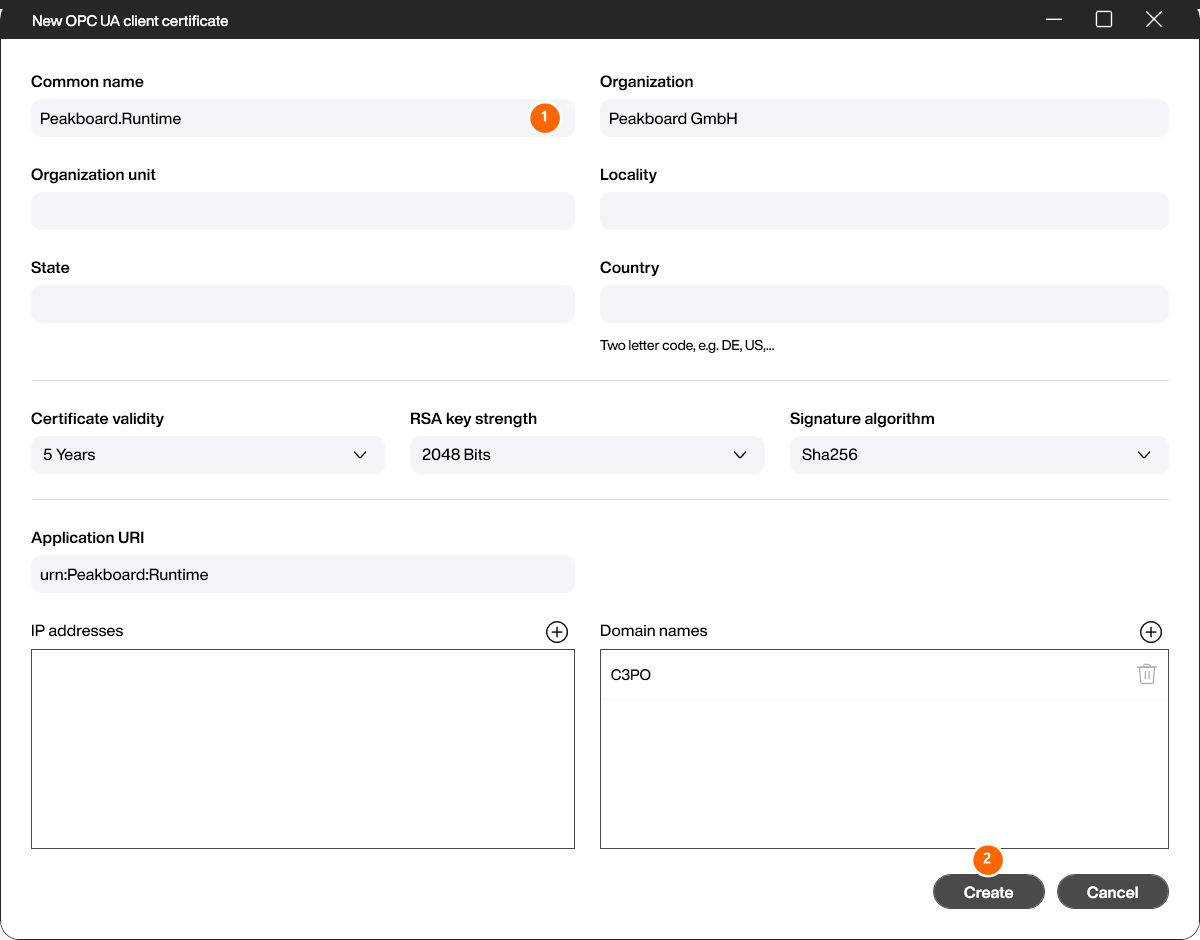This screenshot has height=940, width=1200.
Task: Delete the C3PO domain name
Action: click(1147, 674)
